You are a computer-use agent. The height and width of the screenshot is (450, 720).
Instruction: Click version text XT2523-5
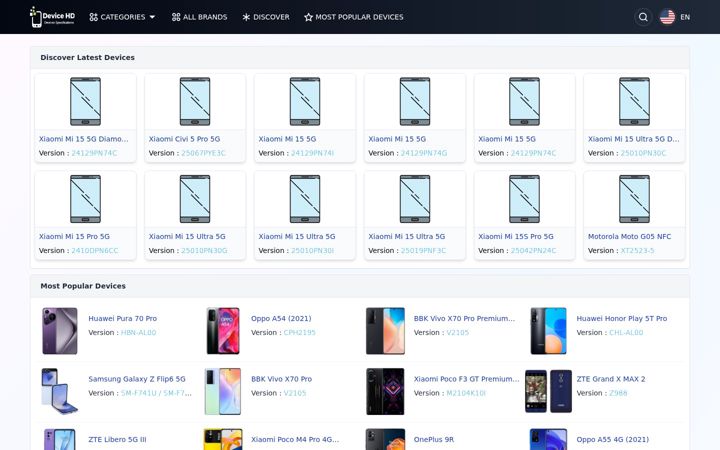coord(637,250)
